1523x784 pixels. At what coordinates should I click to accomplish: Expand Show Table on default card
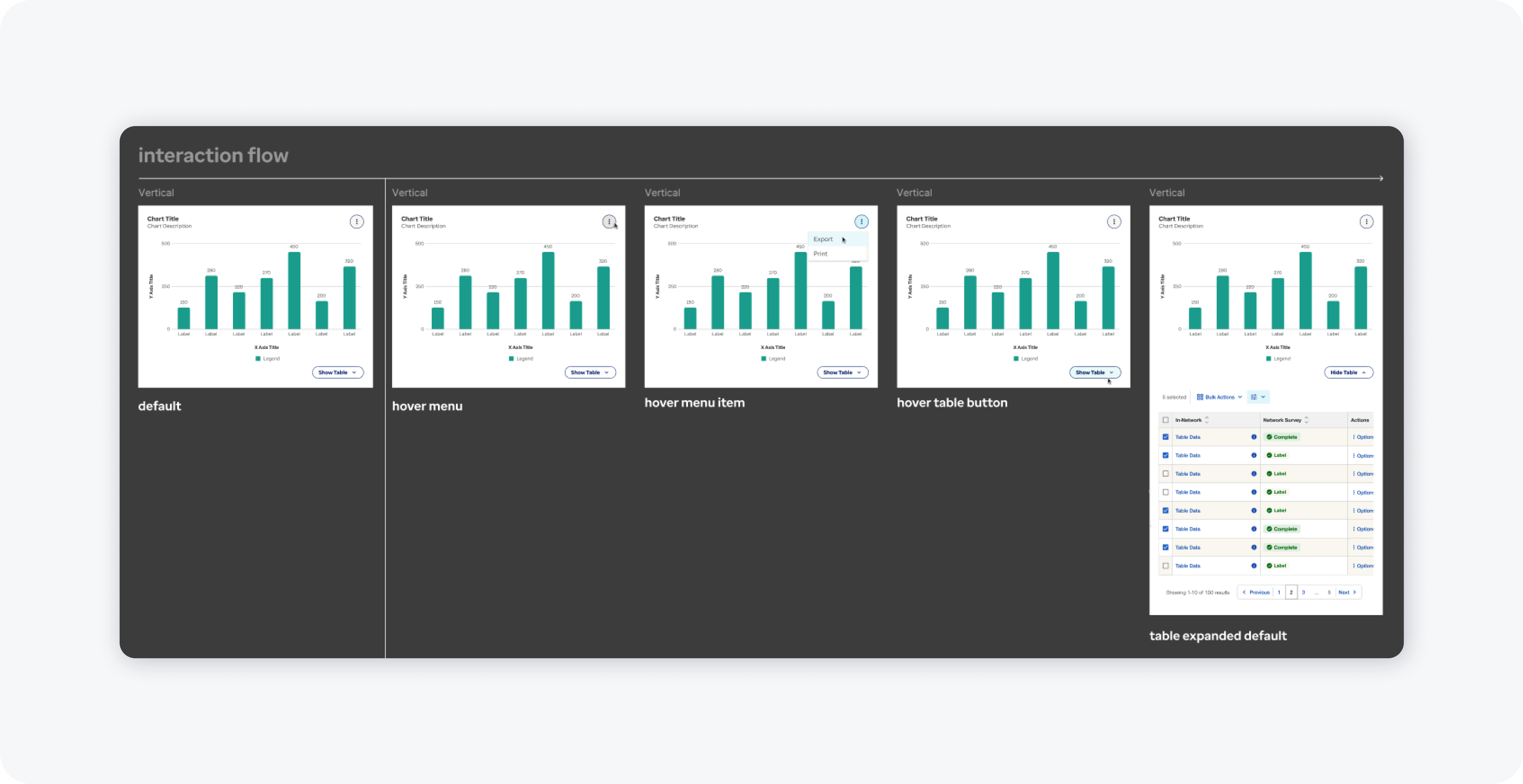pos(338,372)
